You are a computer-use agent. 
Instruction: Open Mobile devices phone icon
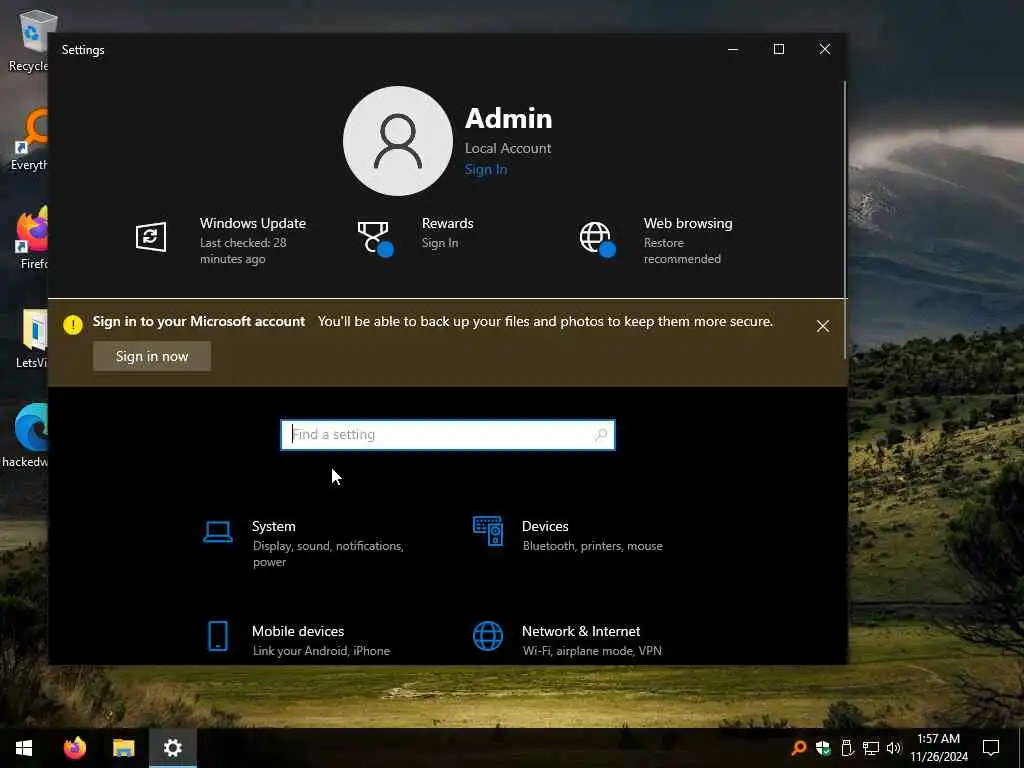point(217,636)
